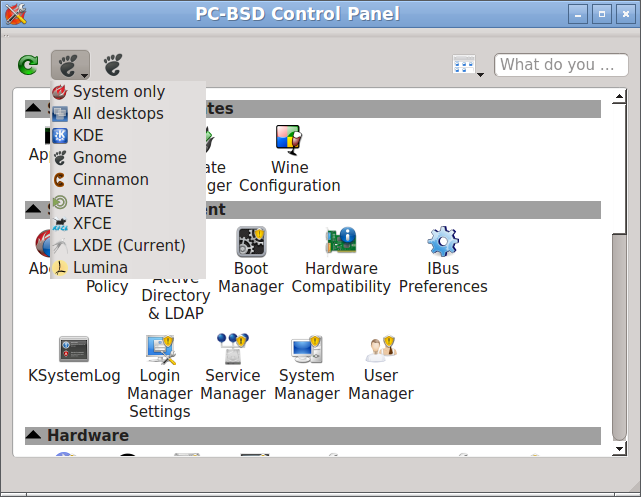Click the second paw toolbar icon
641x497 pixels.
pyautogui.click(x=113, y=65)
